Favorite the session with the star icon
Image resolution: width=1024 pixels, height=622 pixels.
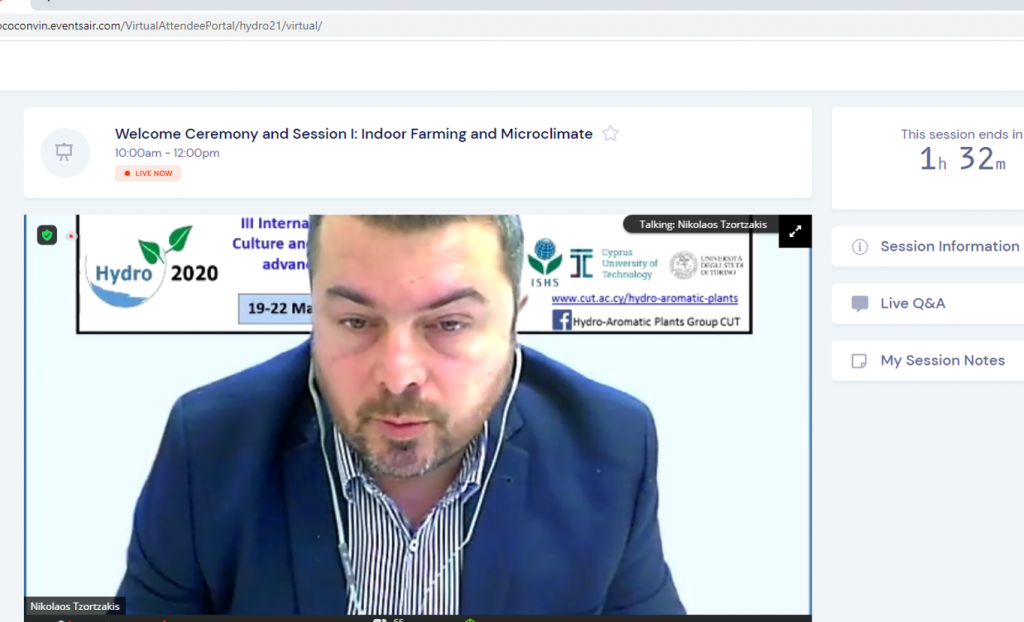click(610, 134)
